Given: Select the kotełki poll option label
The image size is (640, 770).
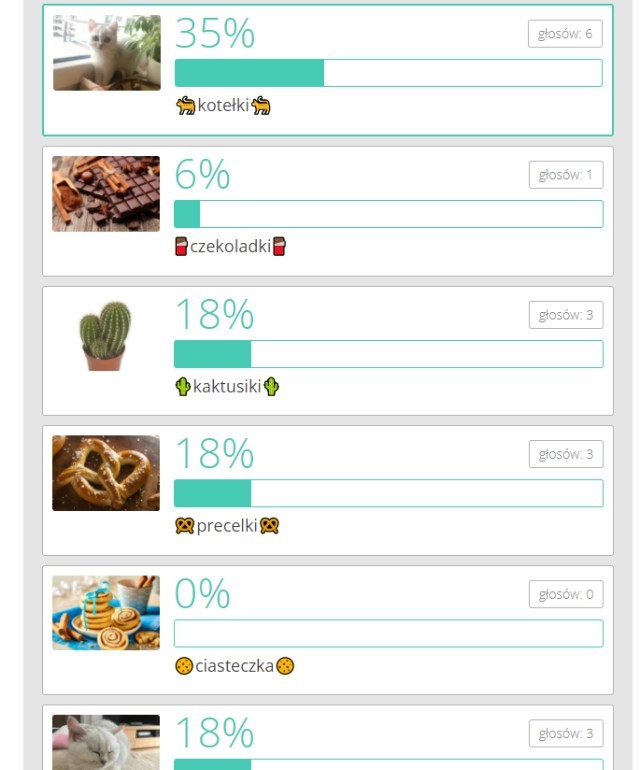Looking at the screenshot, I should click(x=224, y=106).
